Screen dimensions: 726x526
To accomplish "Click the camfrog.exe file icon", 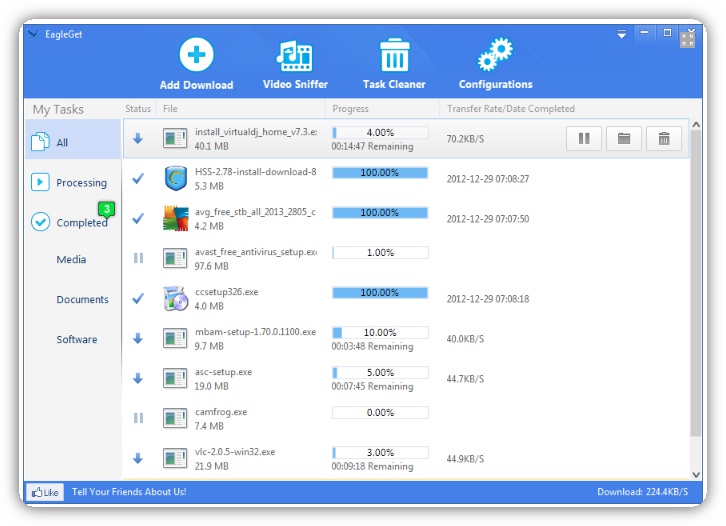I will pyautogui.click(x=175, y=418).
